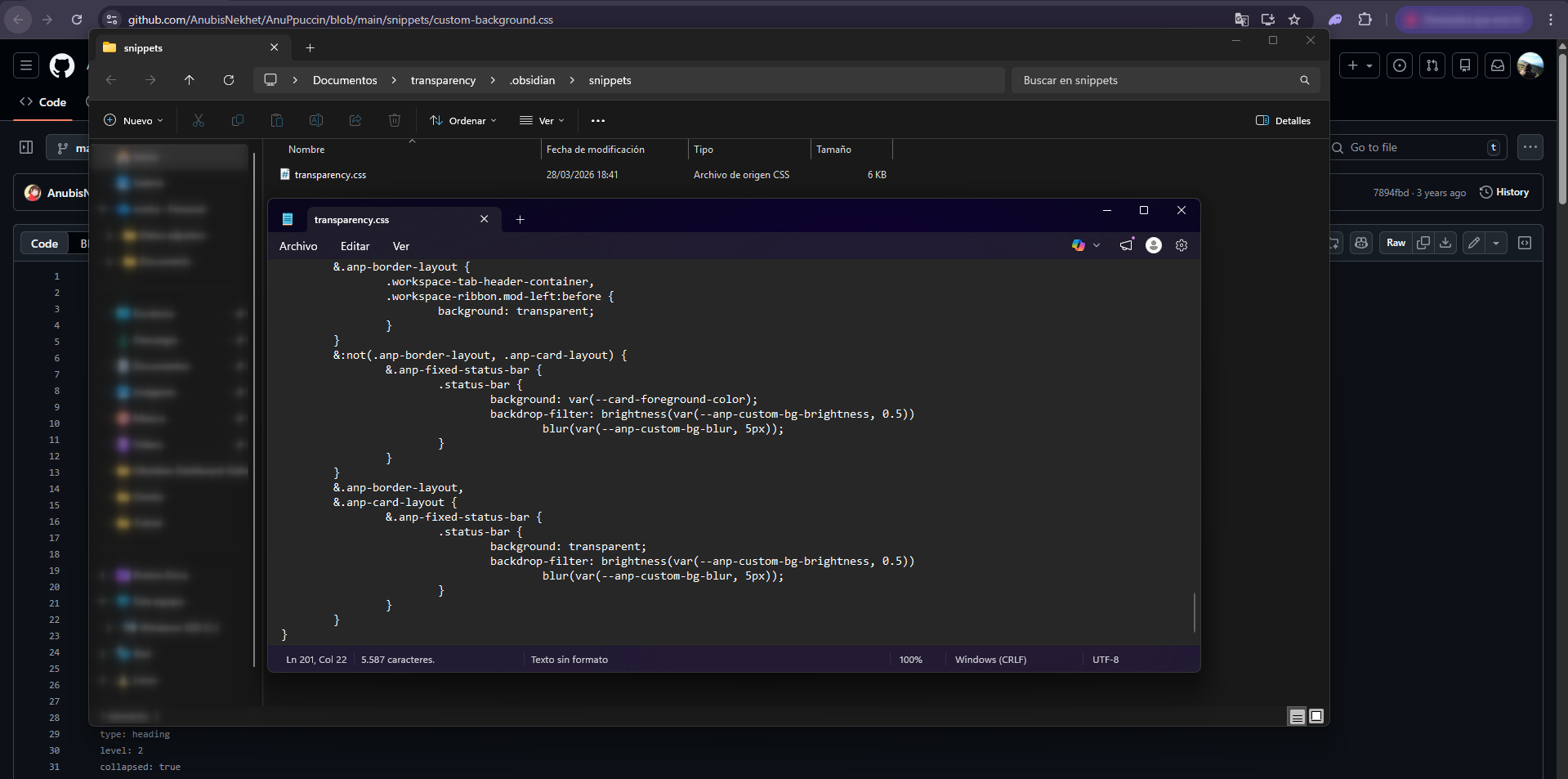The image size is (1568, 779).
Task: Open Notepad's Editar menu
Action: coord(355,246)
